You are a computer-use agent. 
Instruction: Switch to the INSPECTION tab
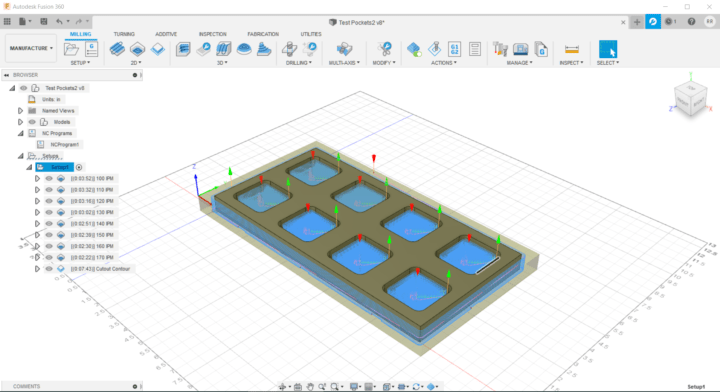(213, 34)
